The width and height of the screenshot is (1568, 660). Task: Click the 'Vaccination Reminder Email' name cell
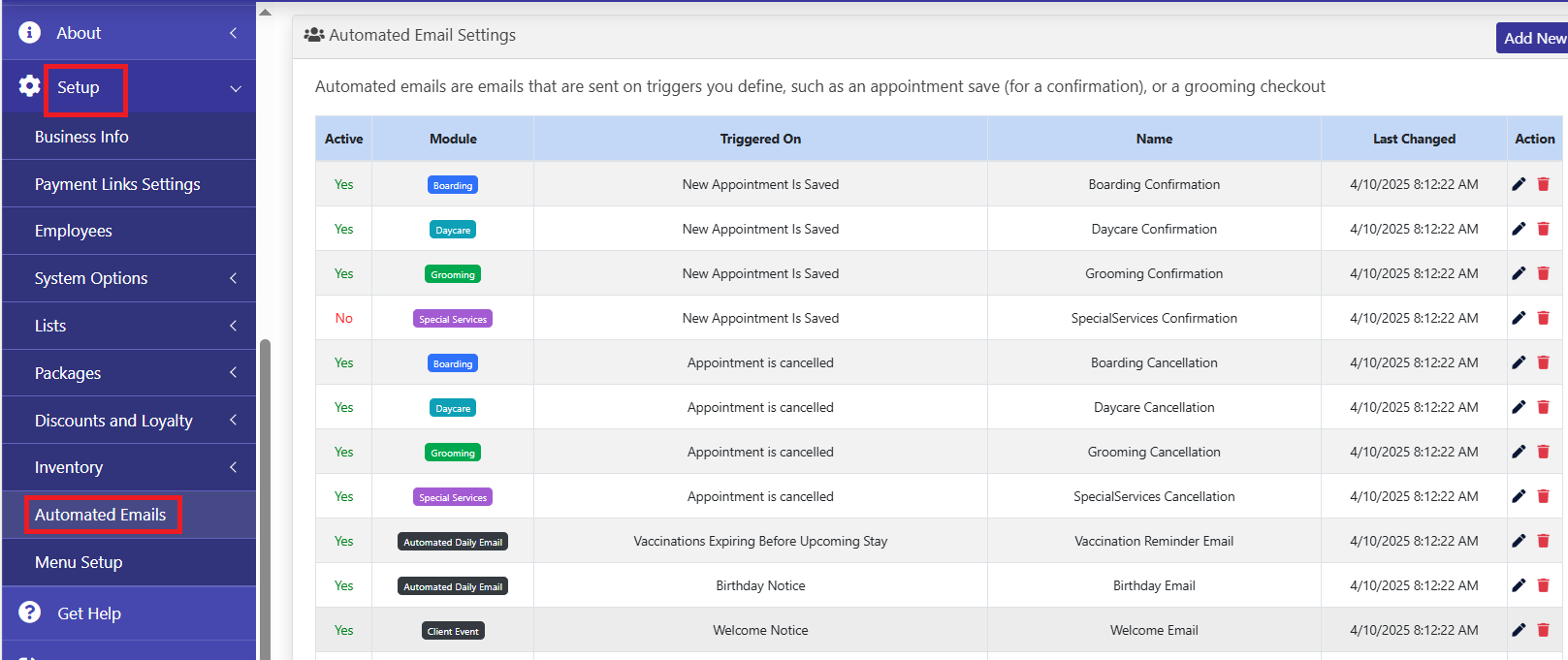[1154, 541]
